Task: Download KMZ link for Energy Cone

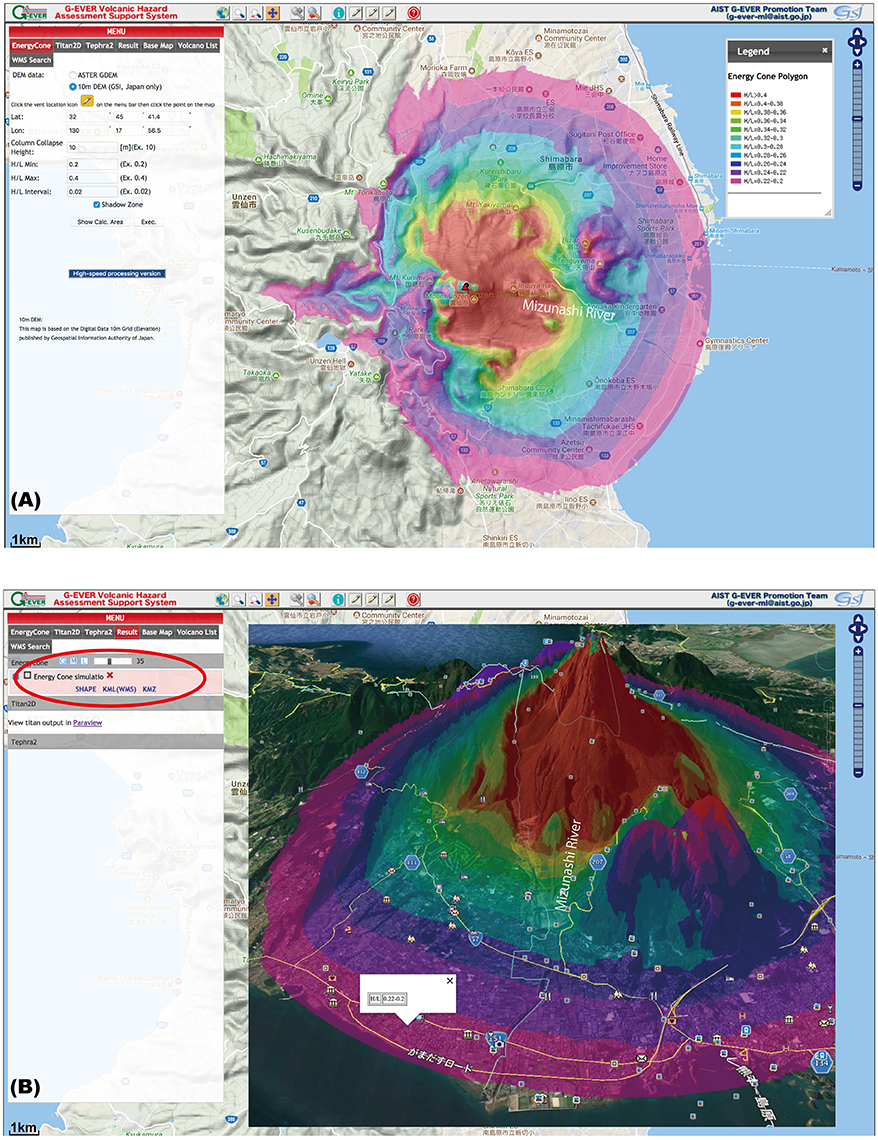Action: point(149,689)
